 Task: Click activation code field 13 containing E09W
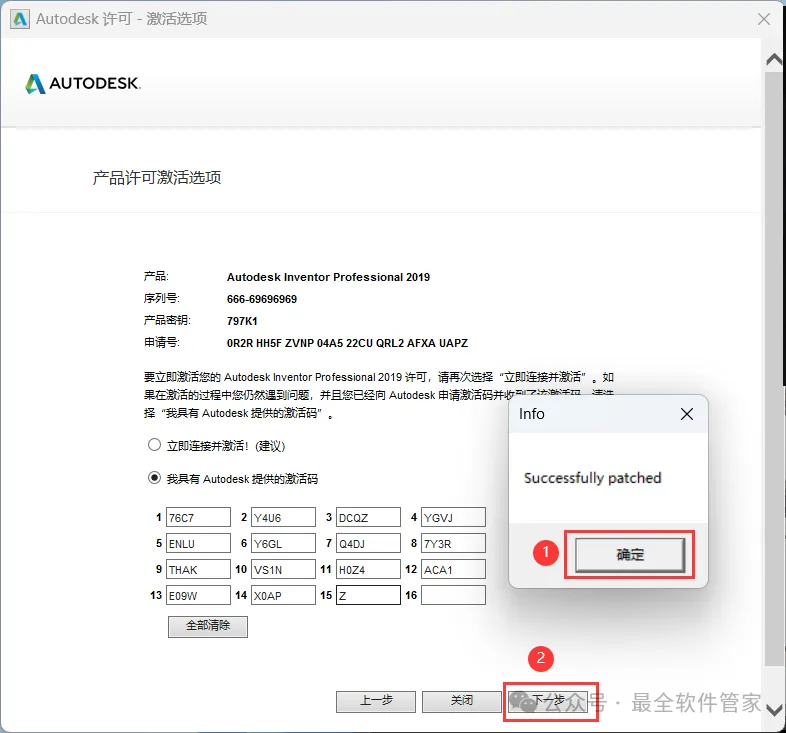coord(199,596)
